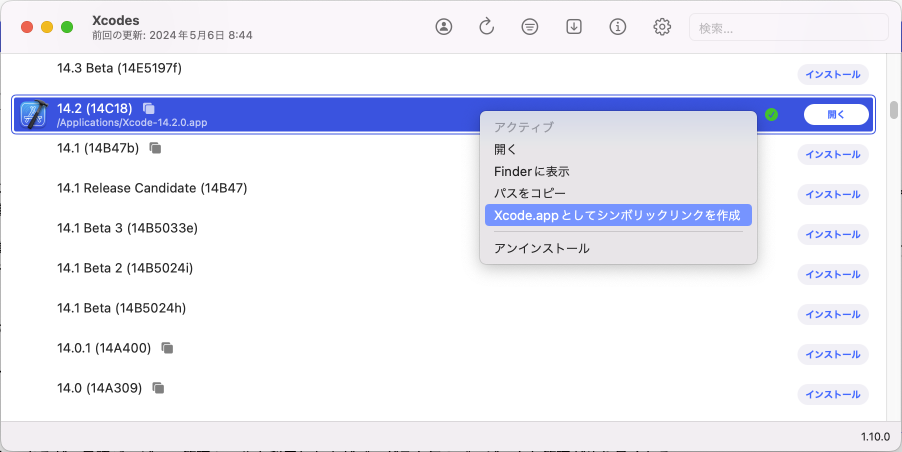902x452 pixels.
Task: Open the account sign-in profile icon
Action: pyautogui.click(x=444, y=26)
